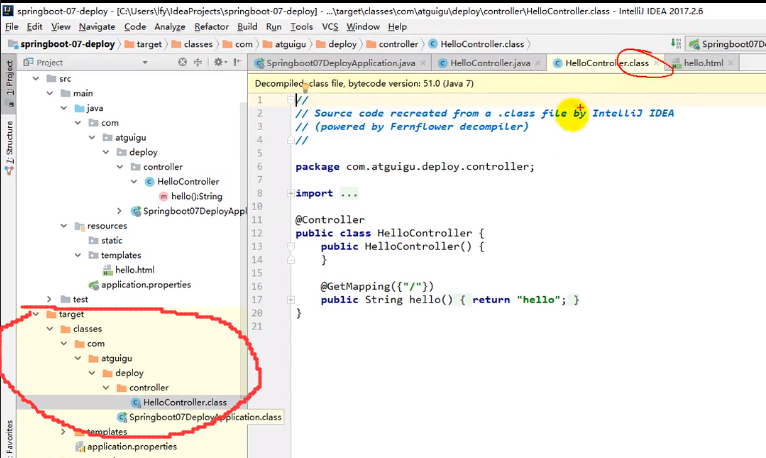Open the Help menu
Image resolution: width=766 pixels, height=458 pixels.
(397, 27)
